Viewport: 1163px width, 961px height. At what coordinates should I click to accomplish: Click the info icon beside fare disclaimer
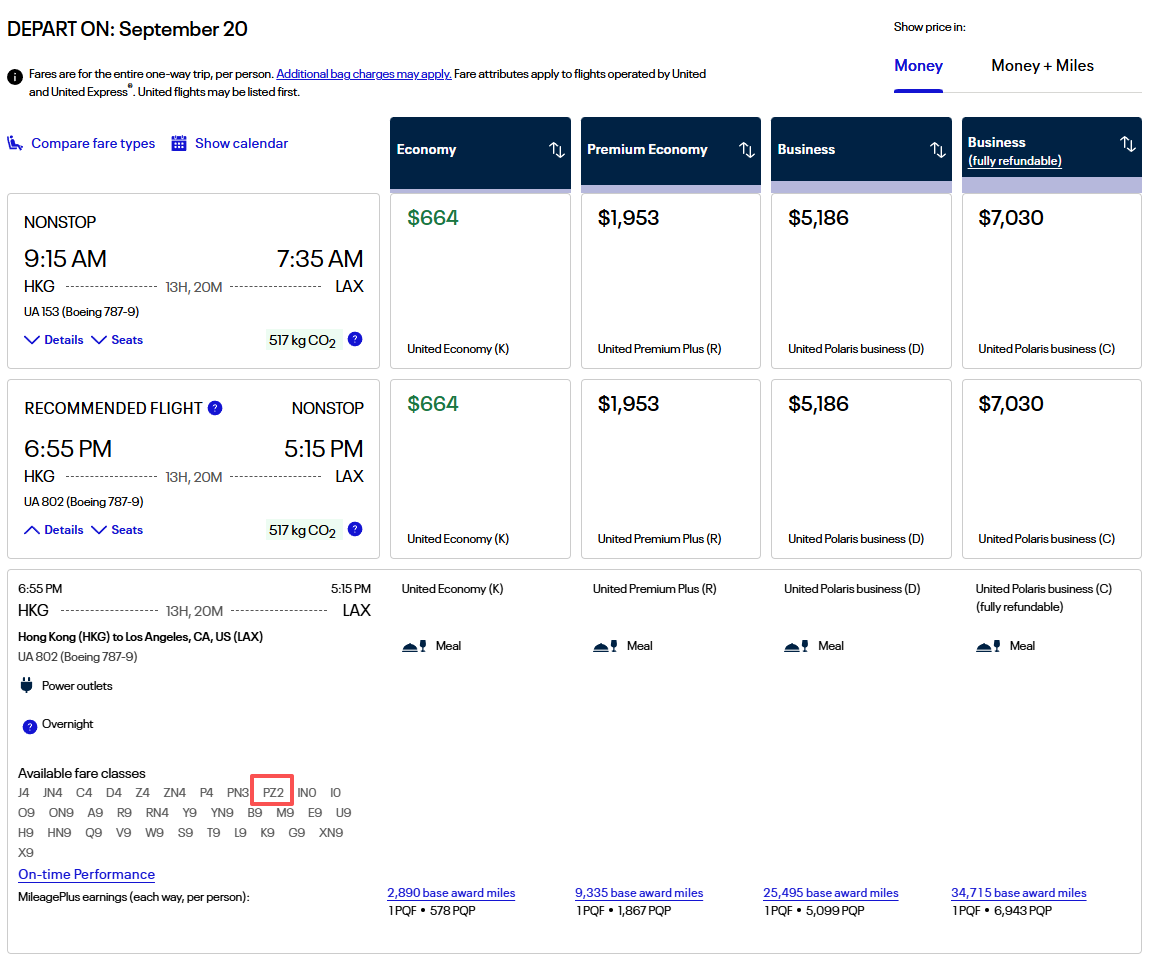point(15,76)
